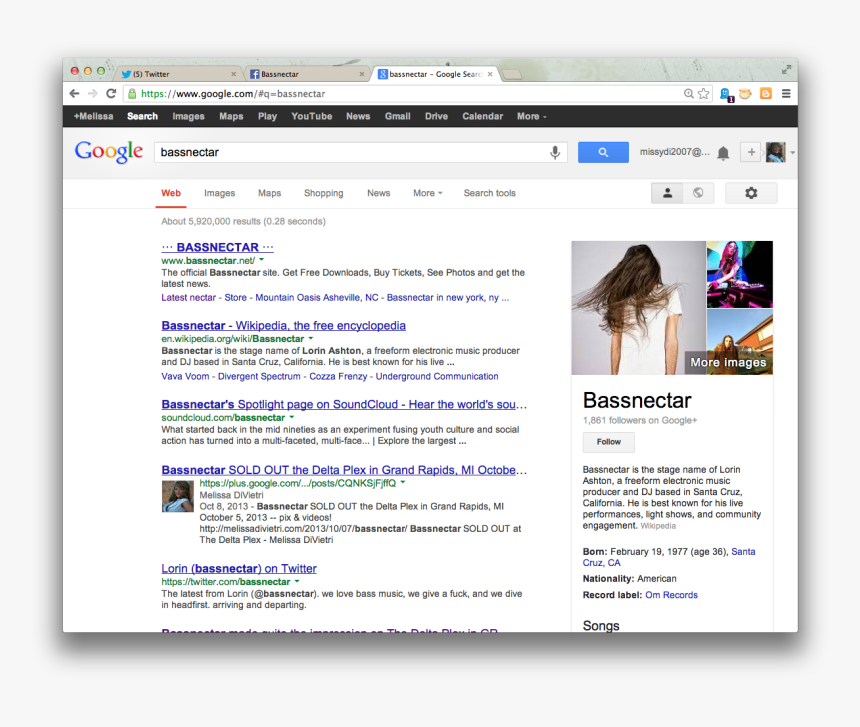Click the orange Blogger extension icon
Screen dimensions: 860x727
pyautogui.click(x=766, y=94)
